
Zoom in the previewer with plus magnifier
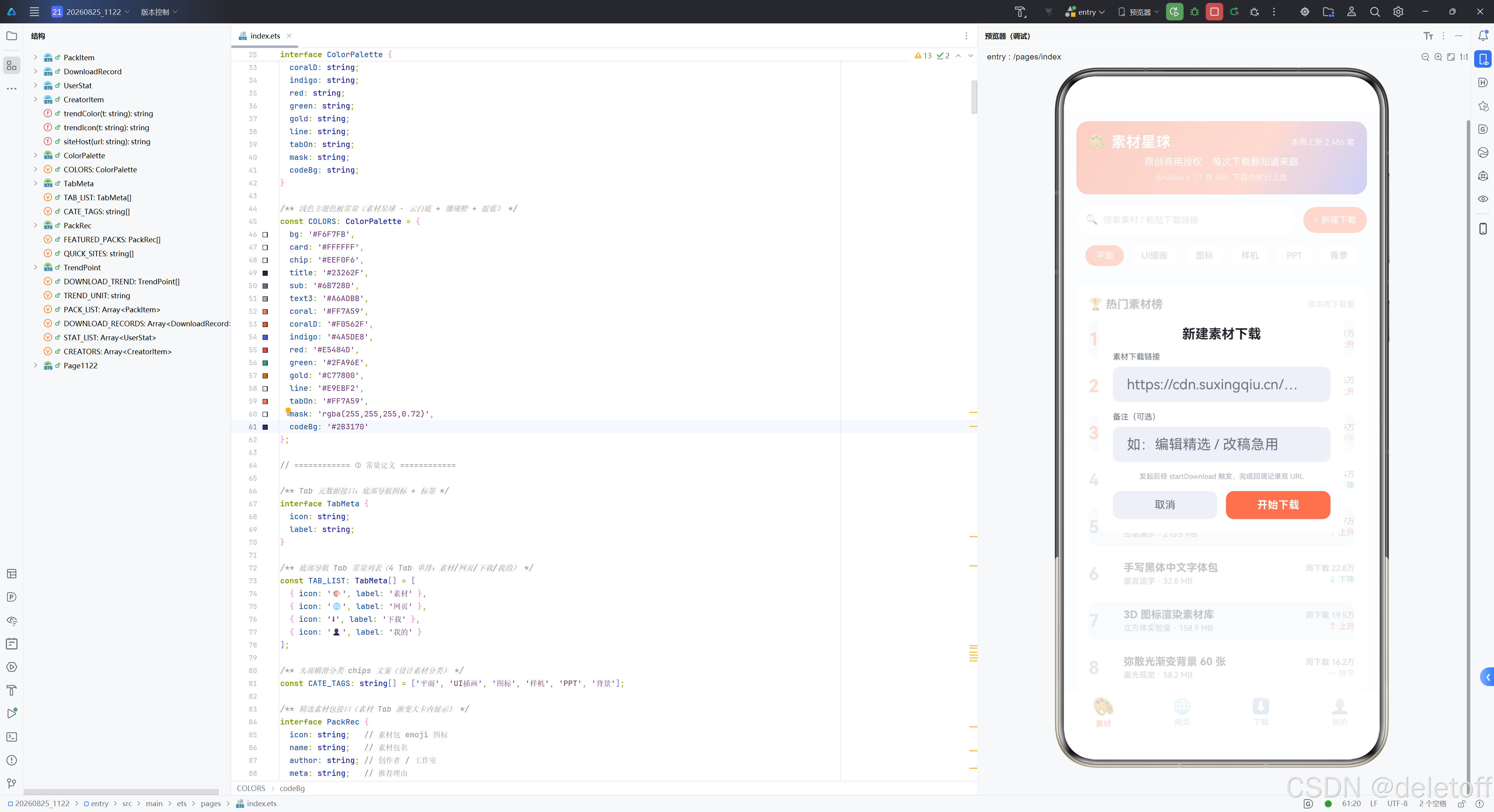(x=1438, y=57)
